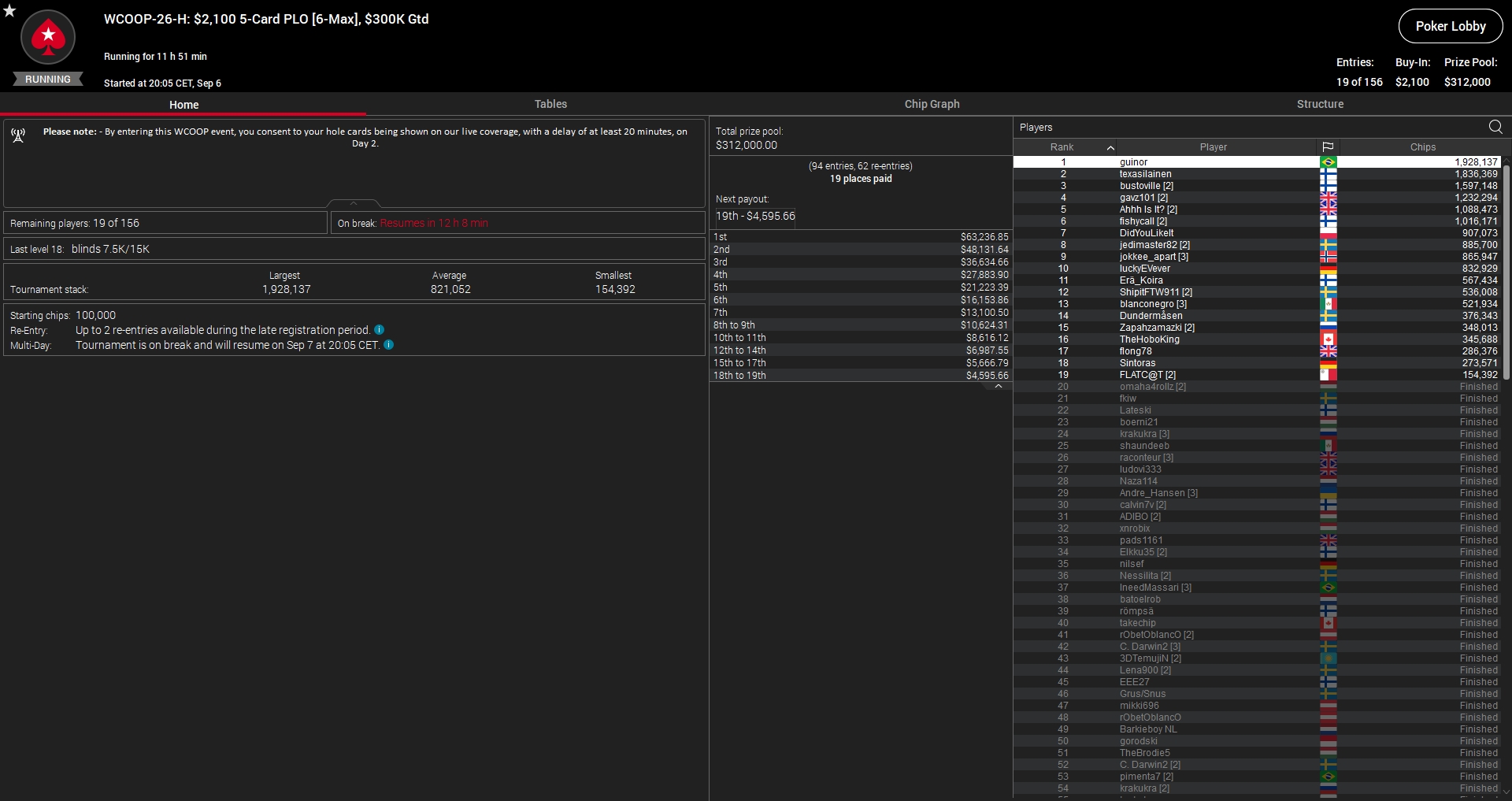Select finished player takechip
Image resolution: width=1512 pixels, height=801 pixels.
click(x=1257, y=623)
